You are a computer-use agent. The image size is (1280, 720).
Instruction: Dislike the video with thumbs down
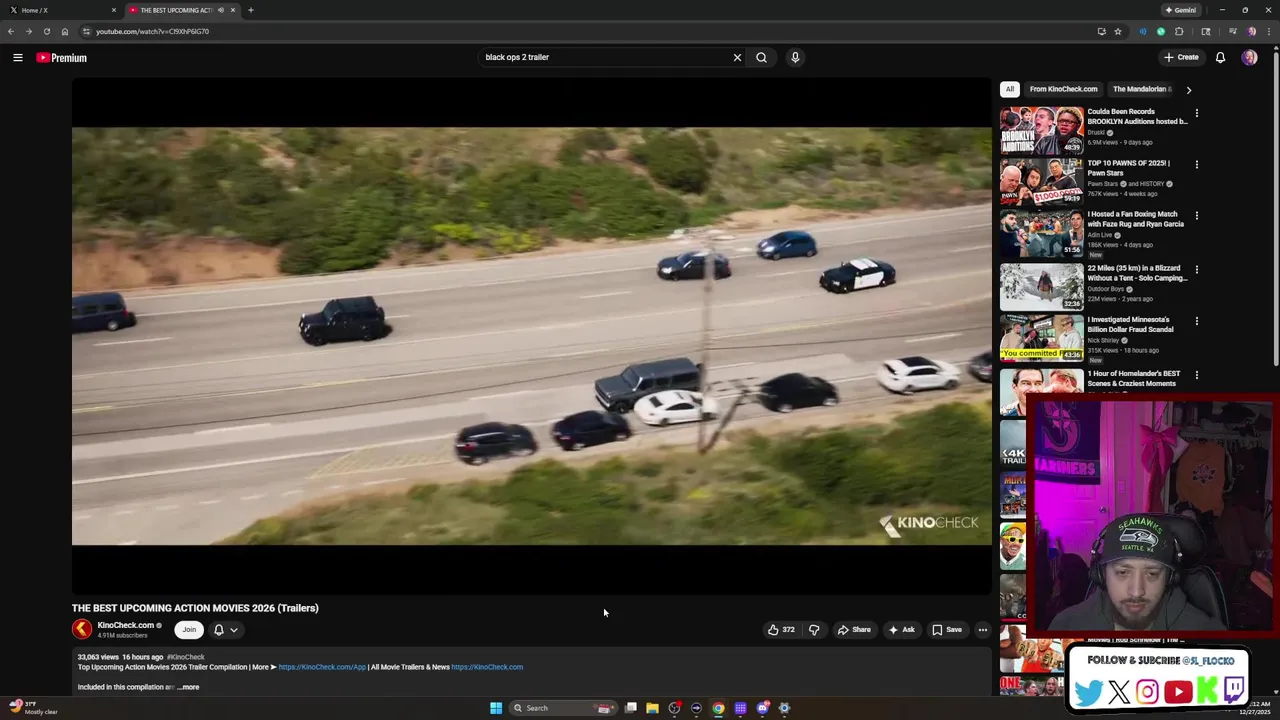tap(814, 630)
